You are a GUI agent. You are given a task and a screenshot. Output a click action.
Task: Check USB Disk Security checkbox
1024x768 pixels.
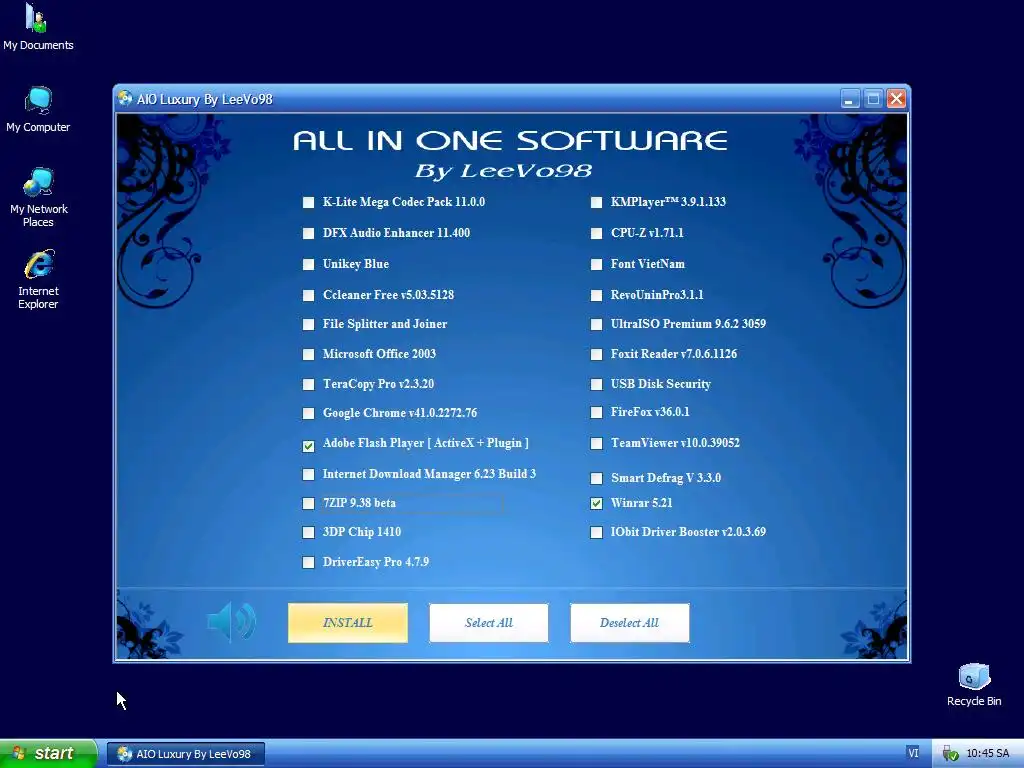point(596,385)
